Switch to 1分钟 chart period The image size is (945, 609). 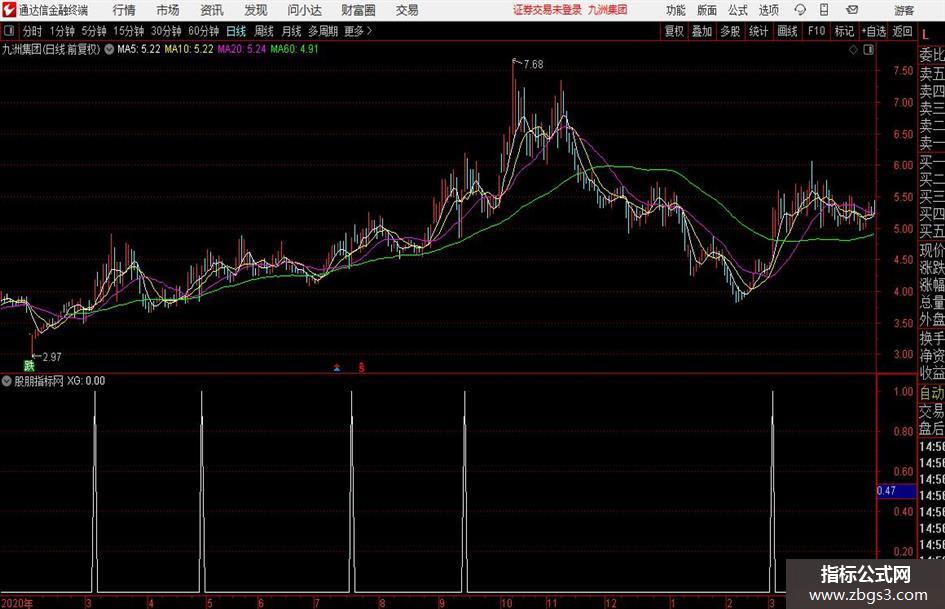click(x=62, y=31)
